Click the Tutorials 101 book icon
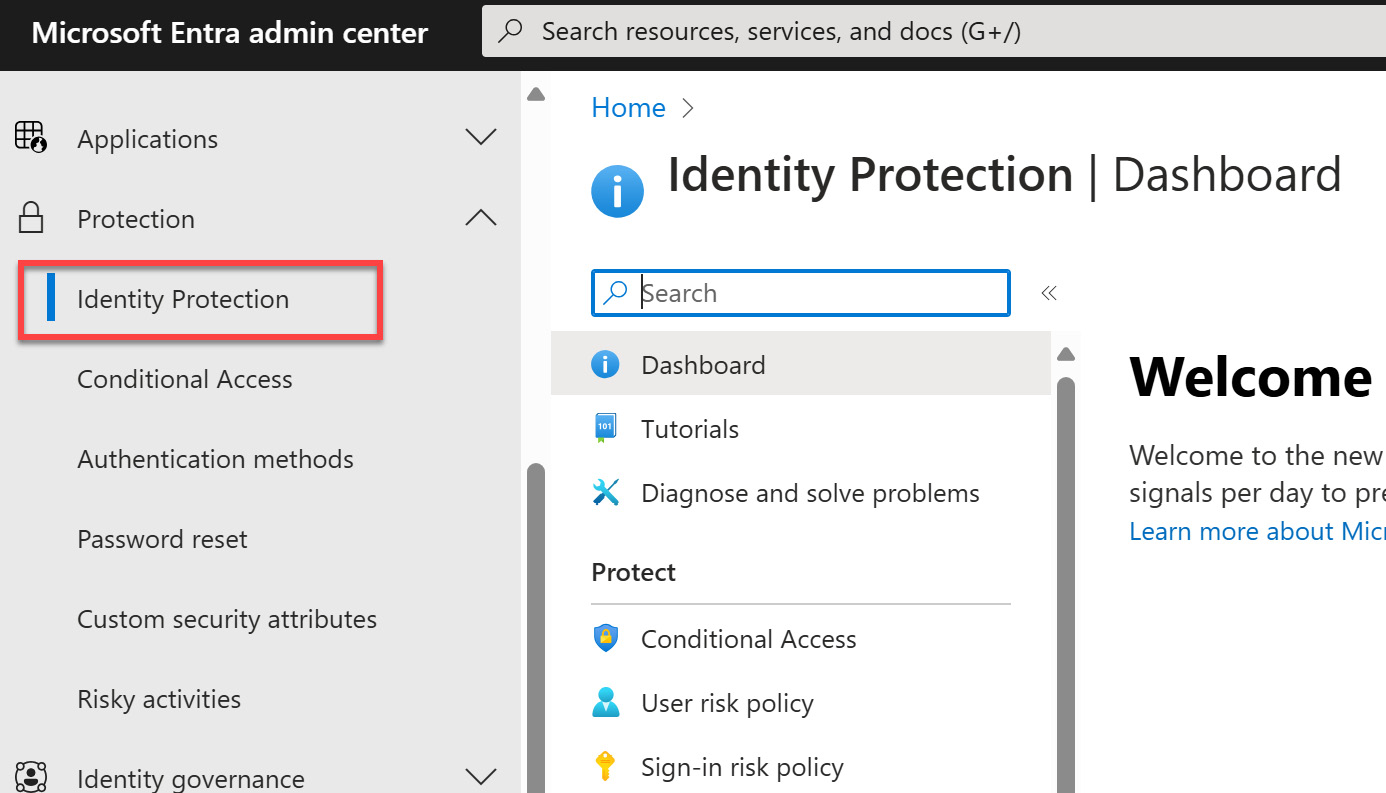The image size is (1386, 793). point(605,428)
